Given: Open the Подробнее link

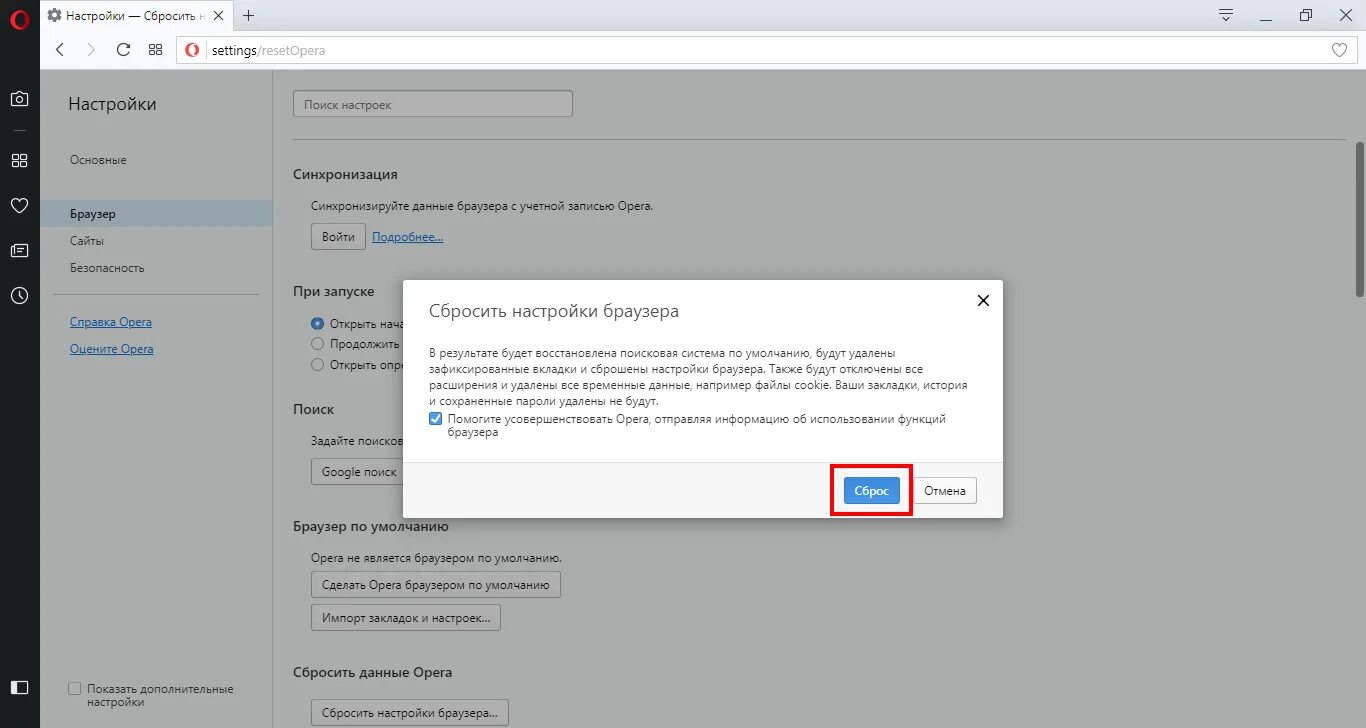Looking at the screenshot, I should coord(408,237).
